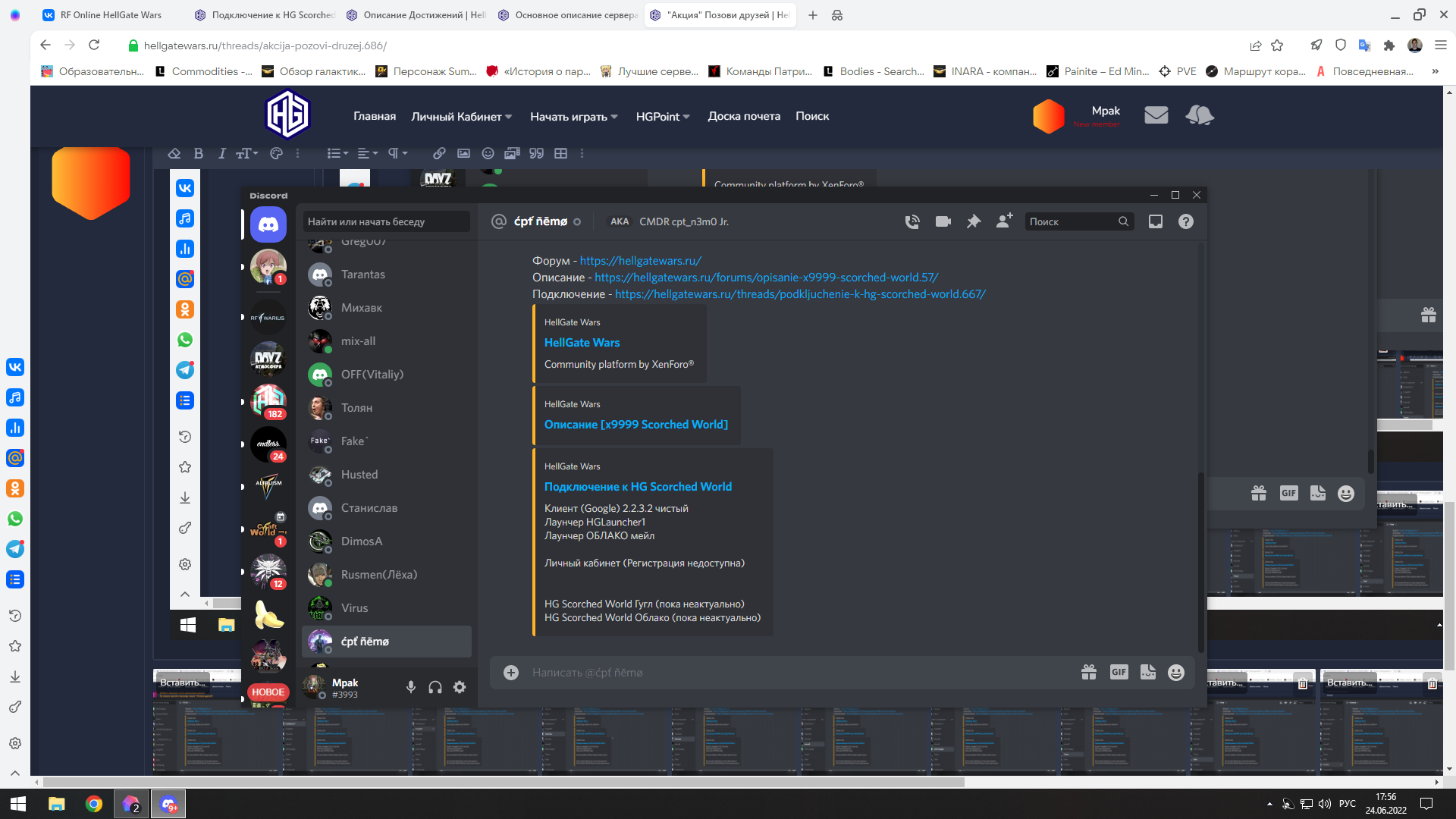This screenshot has width=1456, height=819.
Task: Insert an image via editor toolbar
Action: 463,153
